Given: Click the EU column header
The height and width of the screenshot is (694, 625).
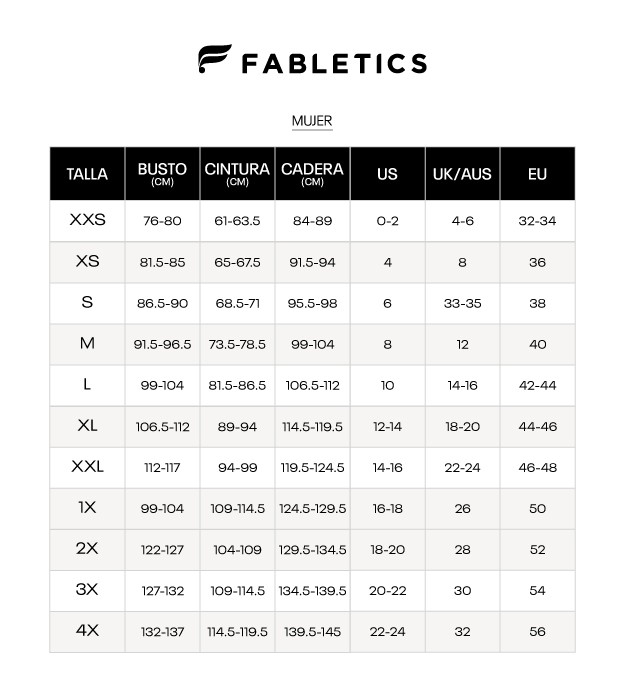Looking at the screenshot, I should click(x=537, y=174).
